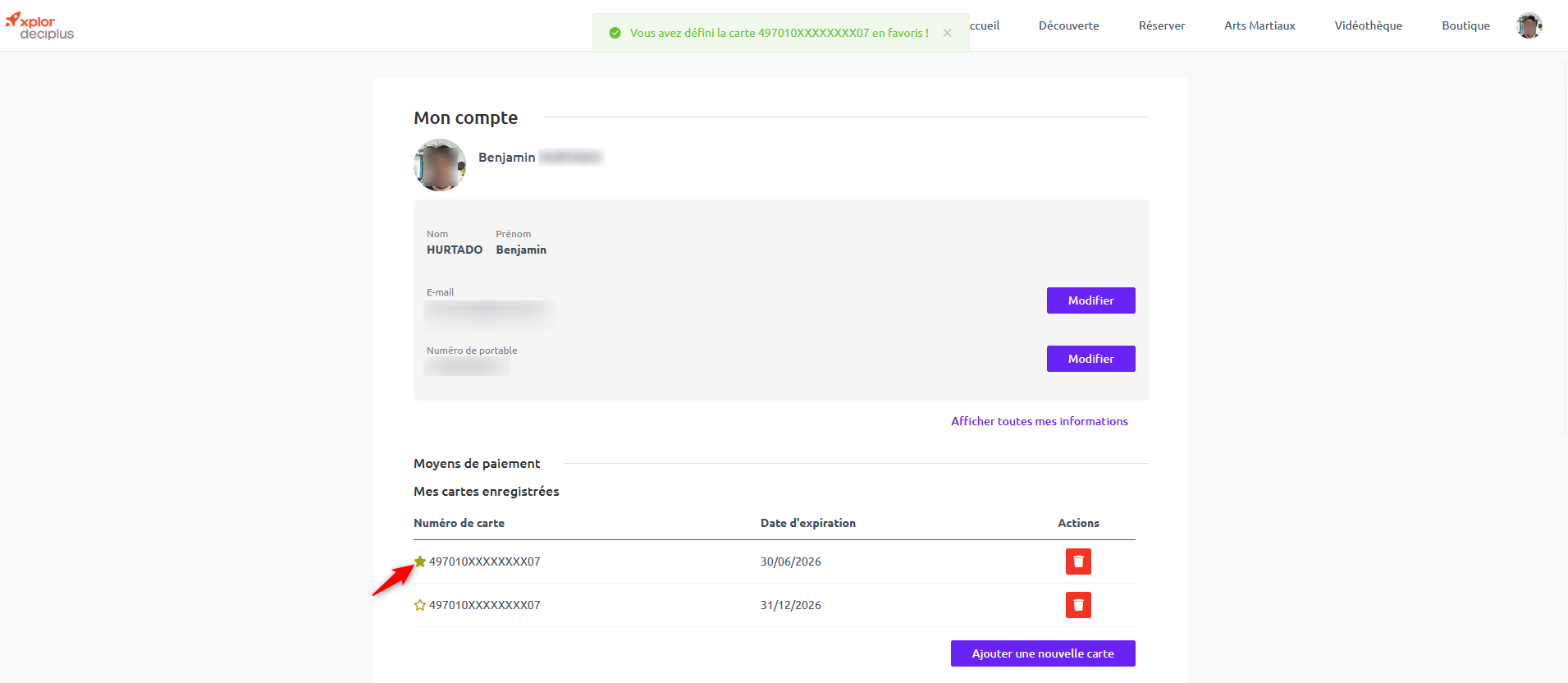Click the green success checkmark icon
The width and height of the screenshot is (1568, 683).
615,33
